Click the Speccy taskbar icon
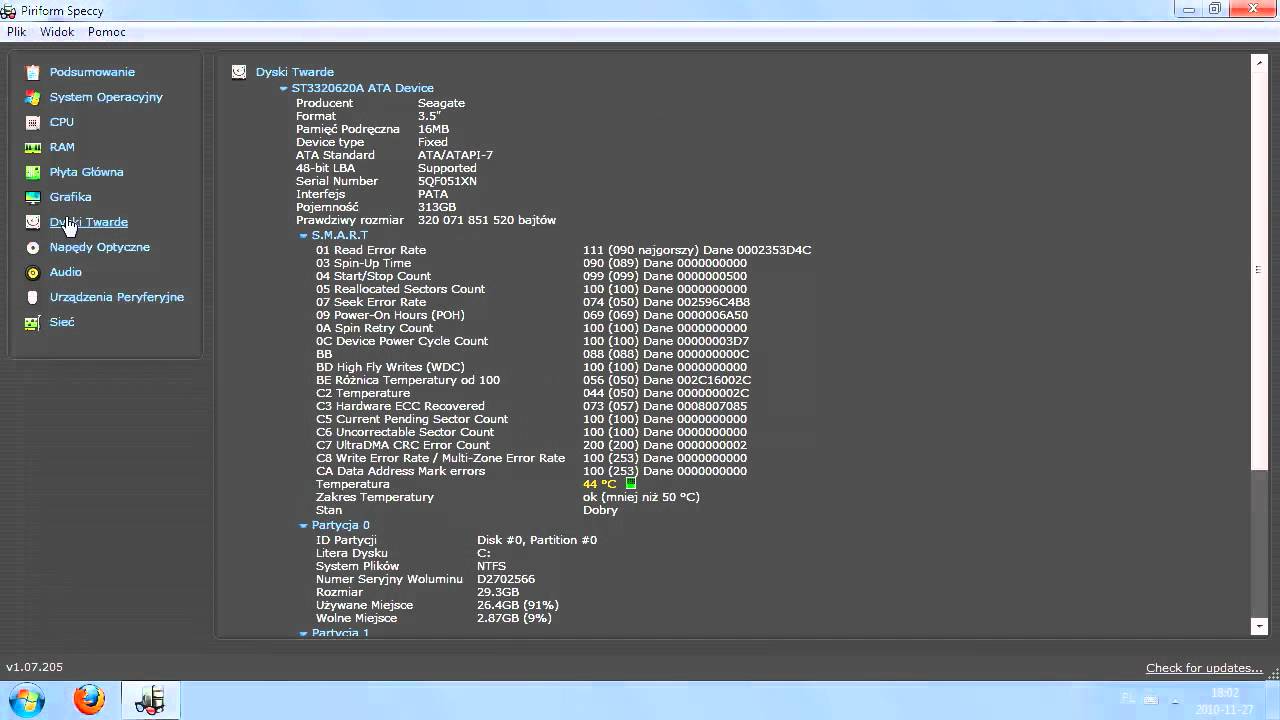 (x=150, y=700)
